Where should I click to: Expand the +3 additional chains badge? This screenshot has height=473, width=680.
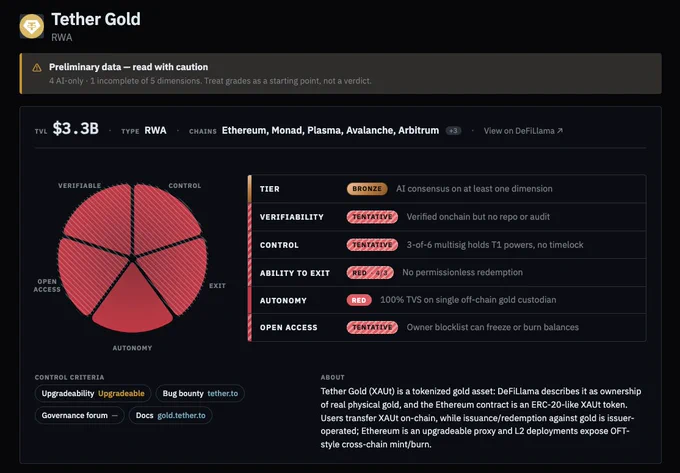pos(453,130)
